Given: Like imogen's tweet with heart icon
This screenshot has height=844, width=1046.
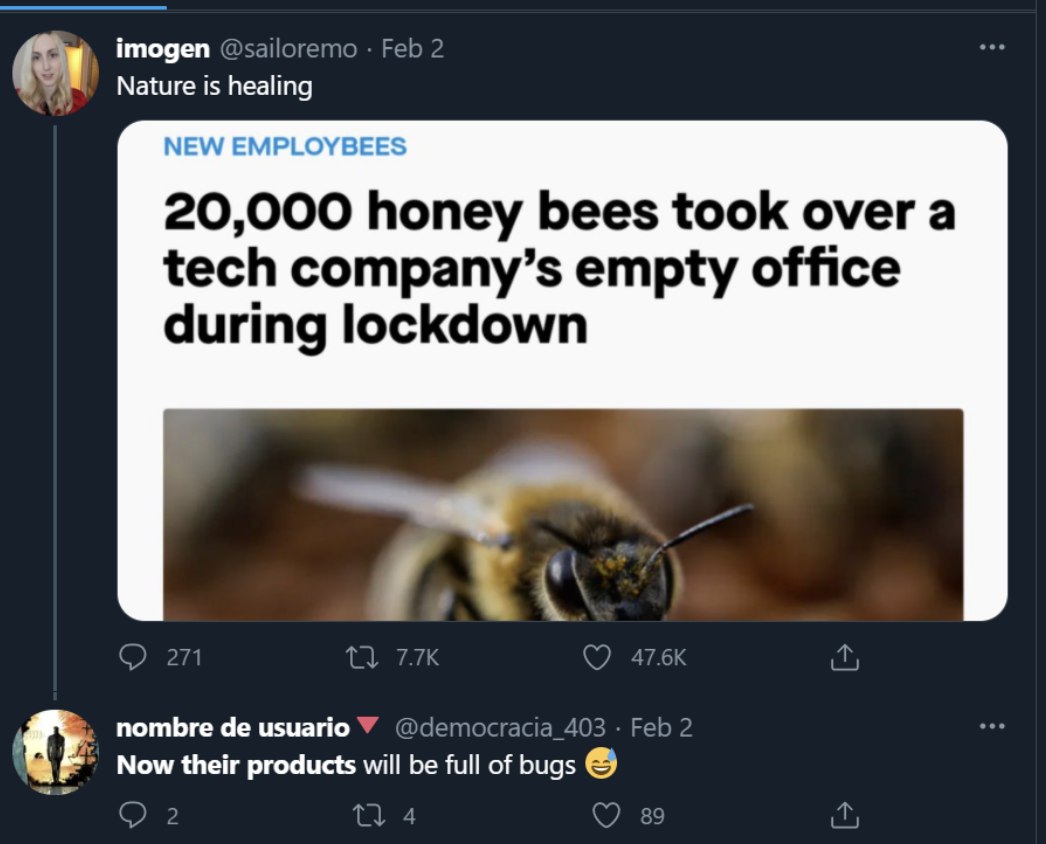Looking at the screenshot, I should coord(596,657).
